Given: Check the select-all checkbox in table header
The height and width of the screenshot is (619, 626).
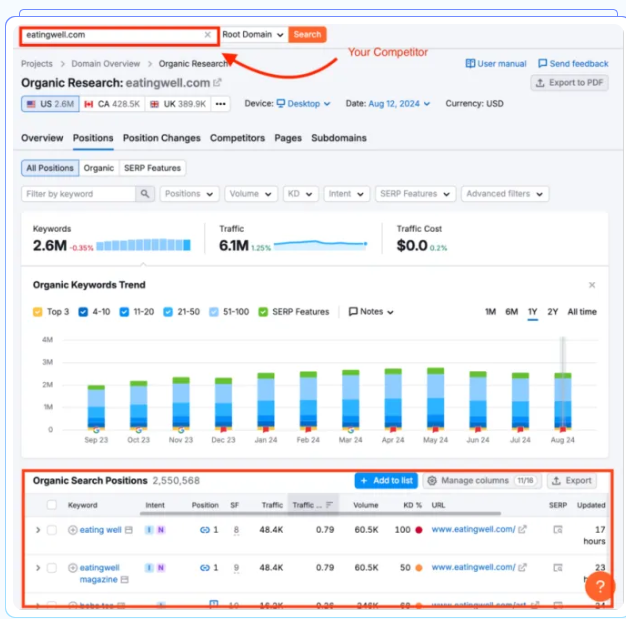Looking at the screenshot, I should [x=52, y=505].
